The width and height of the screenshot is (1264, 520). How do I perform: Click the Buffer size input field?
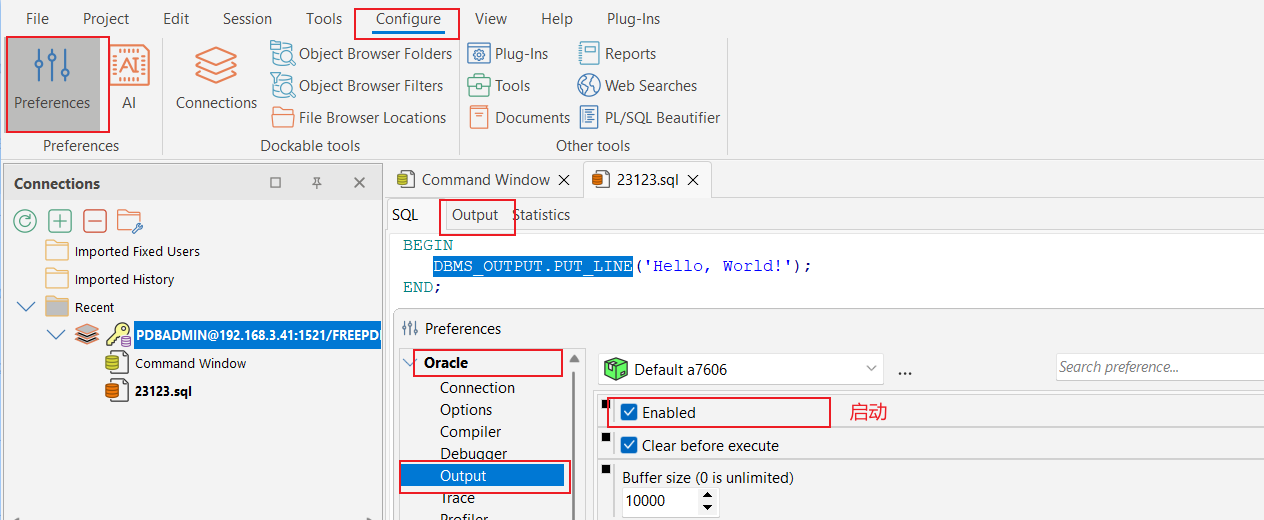[661, 501]
